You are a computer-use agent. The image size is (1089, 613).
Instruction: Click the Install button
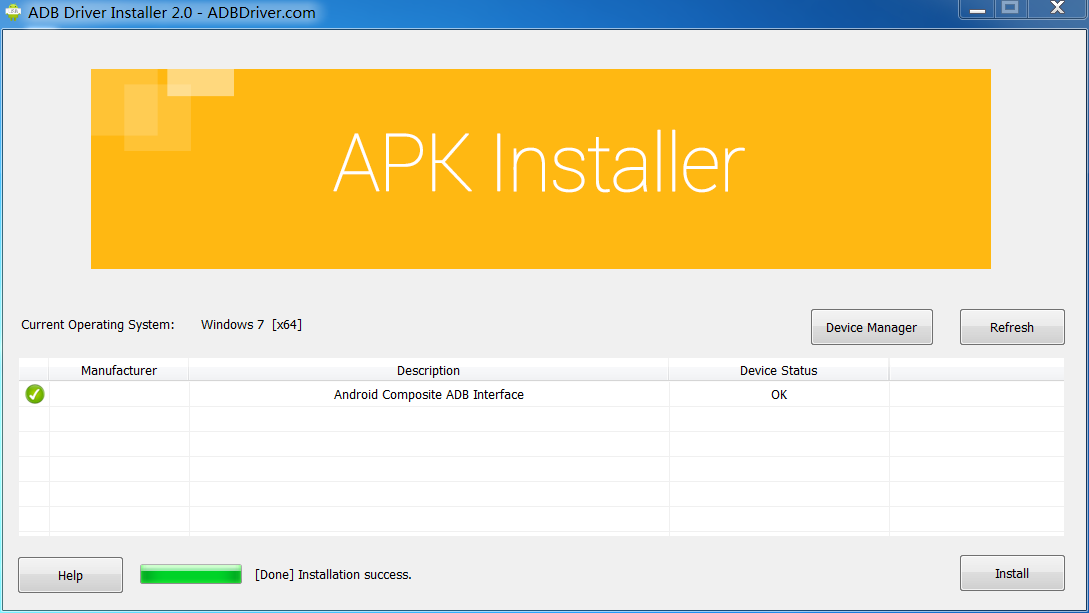[x=1011, y=574]
